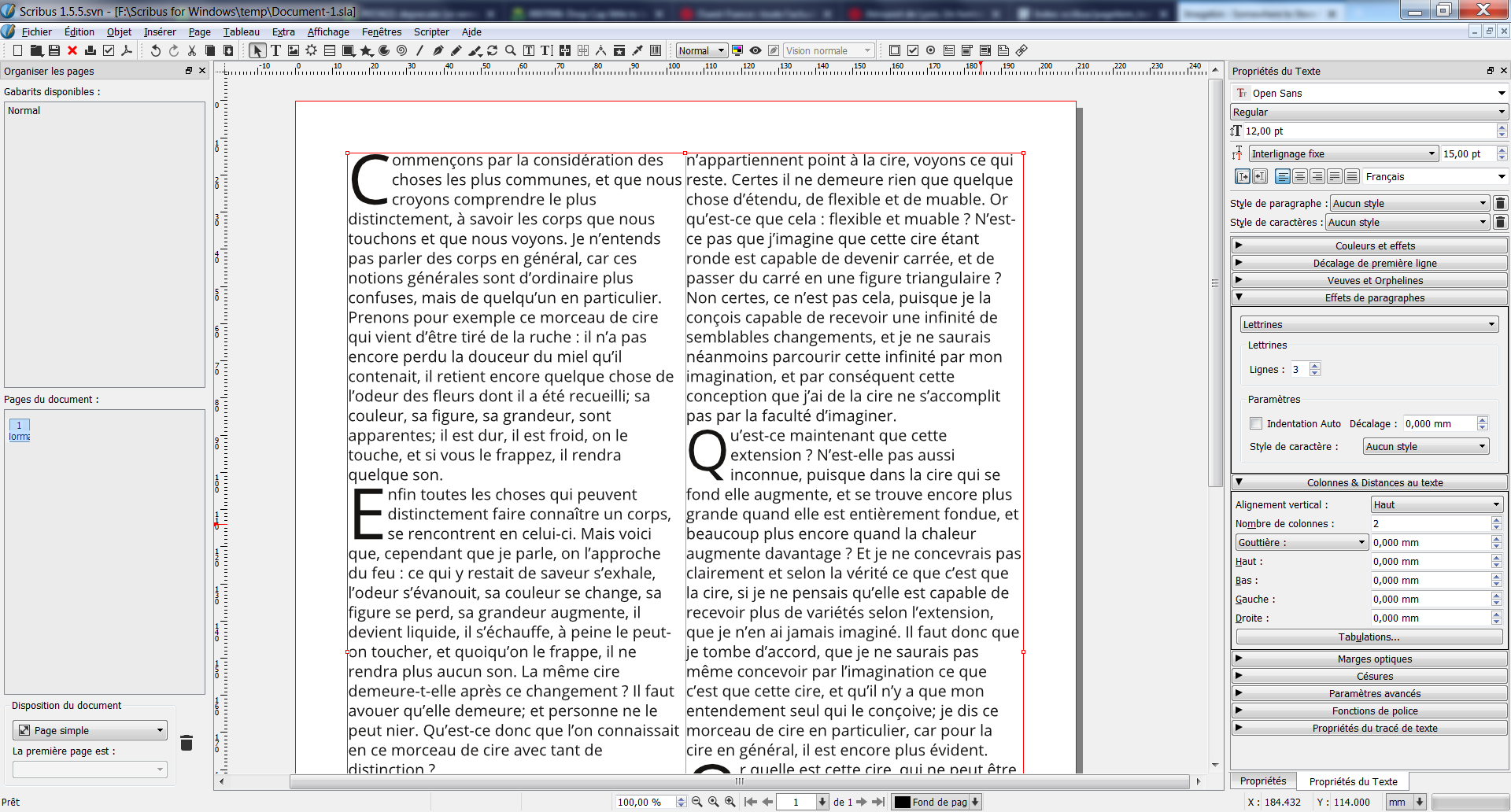Open the Regular font style dropdown
This screenshot has height=812, width=1511.
point(1369,112)
